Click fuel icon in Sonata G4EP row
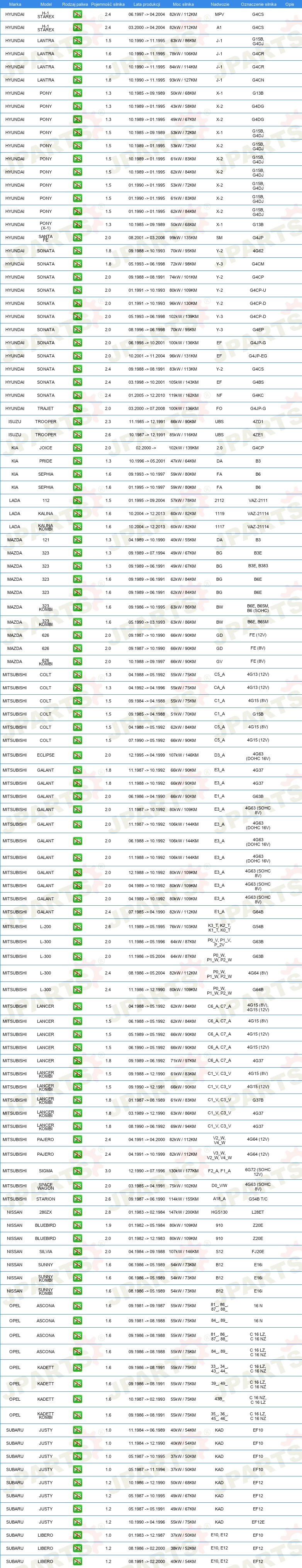The width and height of the screenshot is (302, 1568). [77, 330]
